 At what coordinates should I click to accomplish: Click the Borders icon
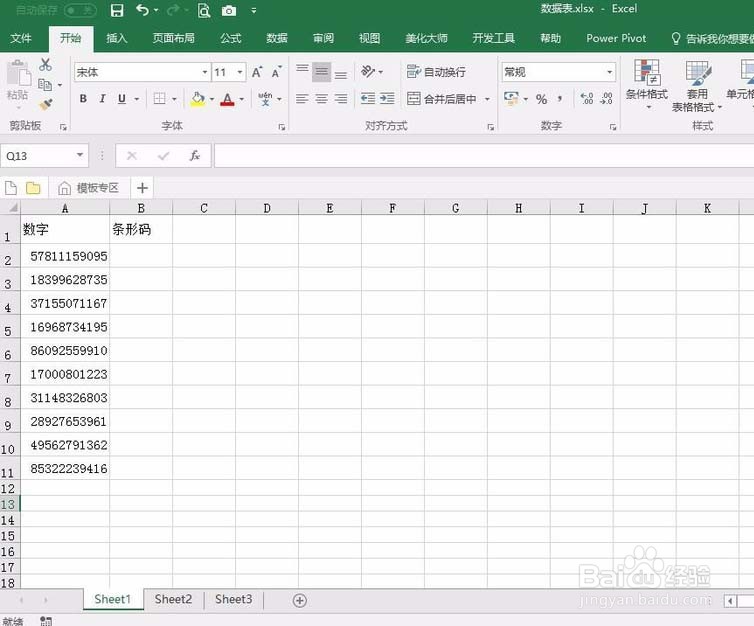coord(159,99)
